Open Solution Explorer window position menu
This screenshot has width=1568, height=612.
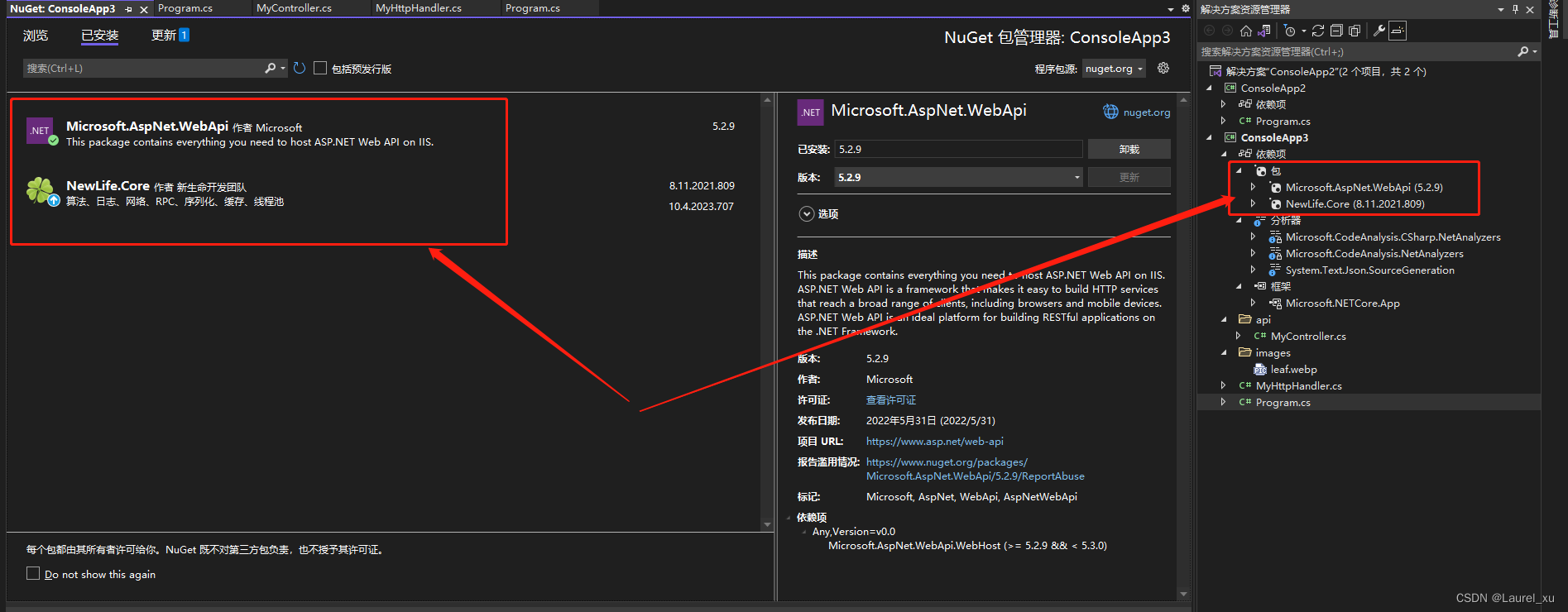click(1501, 9)
